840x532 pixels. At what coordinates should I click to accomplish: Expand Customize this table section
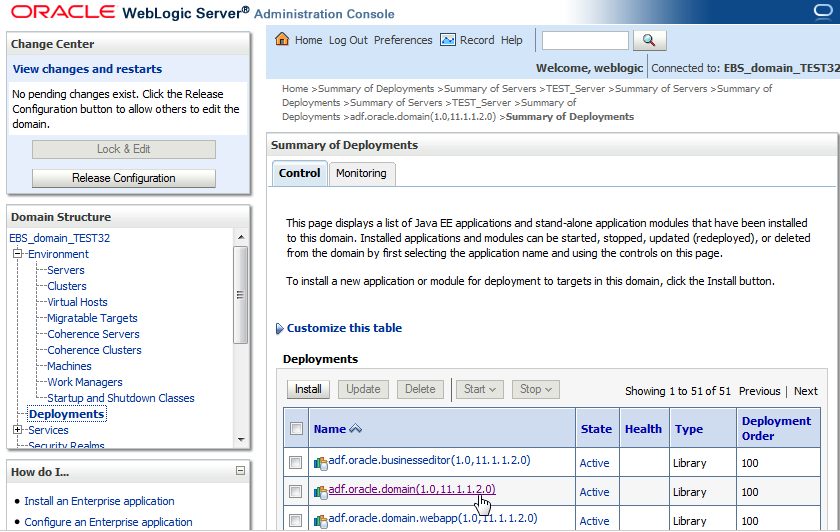tap(279, 328)
